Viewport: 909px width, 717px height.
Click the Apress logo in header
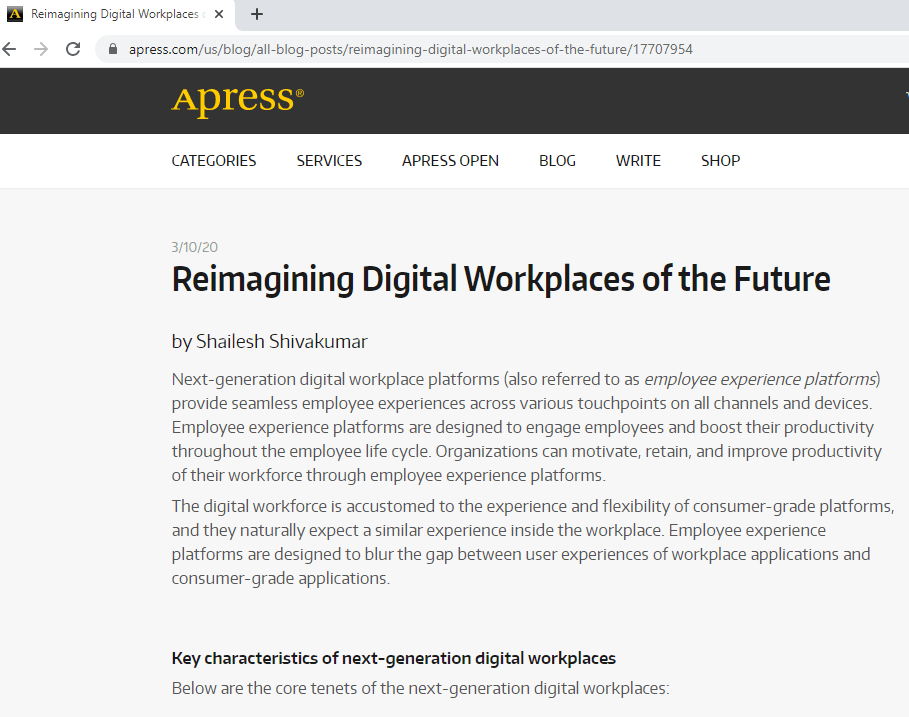coord(237,100)
